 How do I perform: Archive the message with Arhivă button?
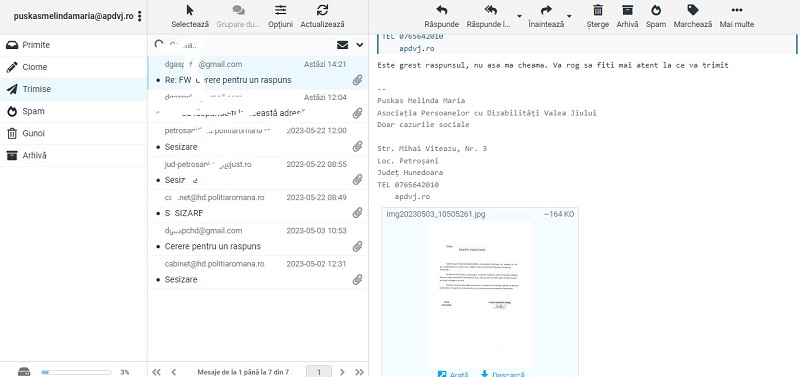[x=627, y=16]
